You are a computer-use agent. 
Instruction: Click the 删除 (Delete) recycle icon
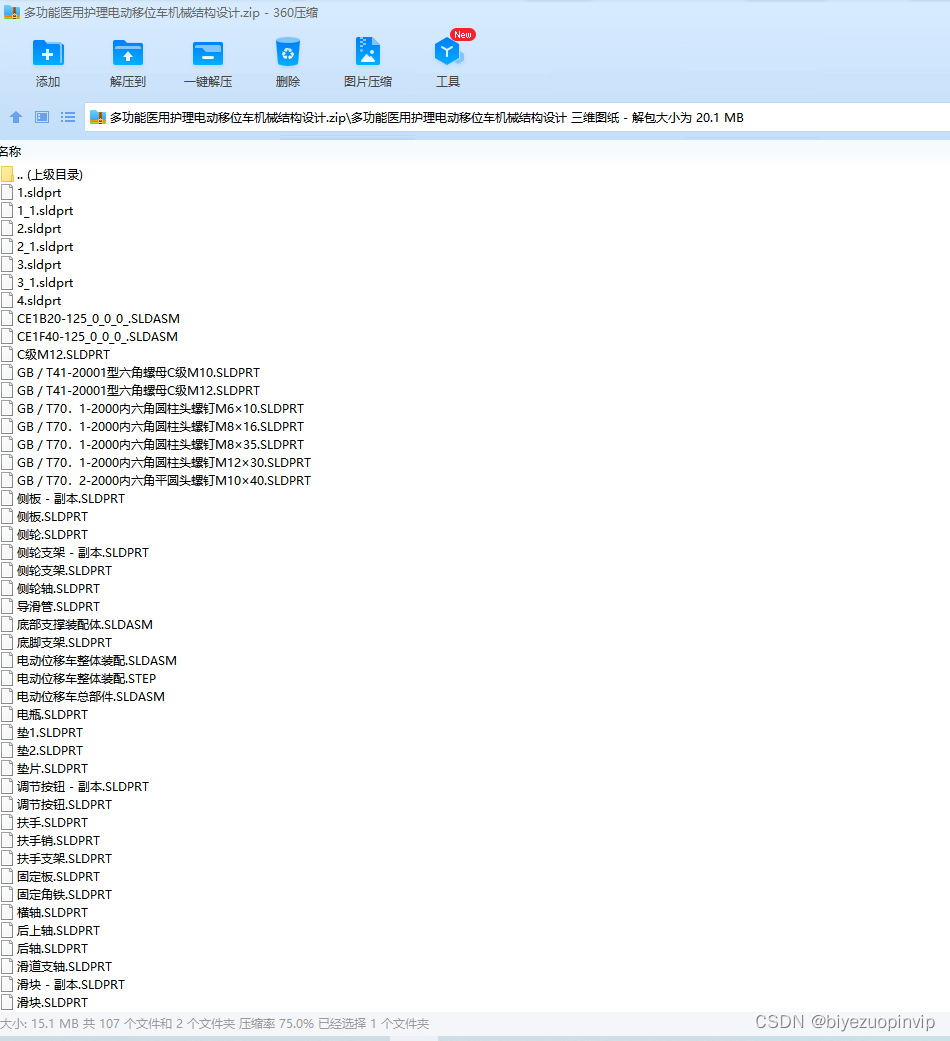(x=287, y=52)
